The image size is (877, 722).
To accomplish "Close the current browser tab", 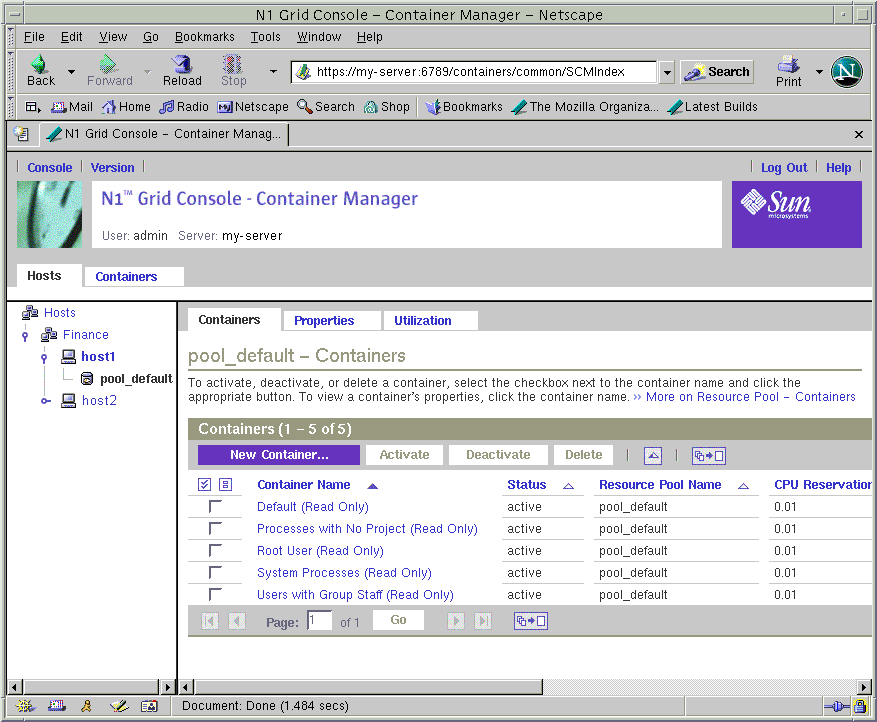I will pos(859,134).
